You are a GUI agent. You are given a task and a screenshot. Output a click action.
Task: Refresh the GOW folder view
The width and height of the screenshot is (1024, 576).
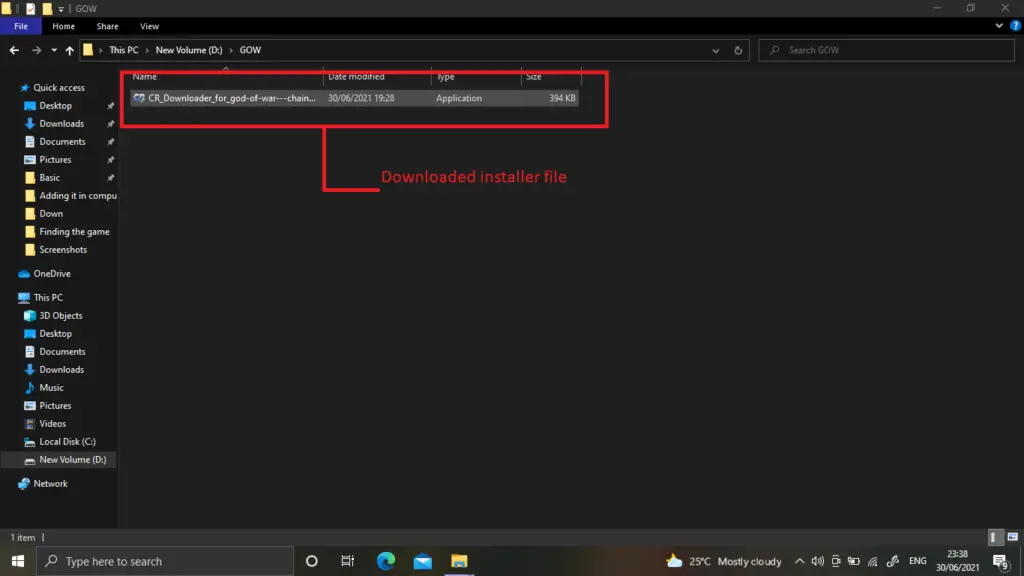(738, 50)
